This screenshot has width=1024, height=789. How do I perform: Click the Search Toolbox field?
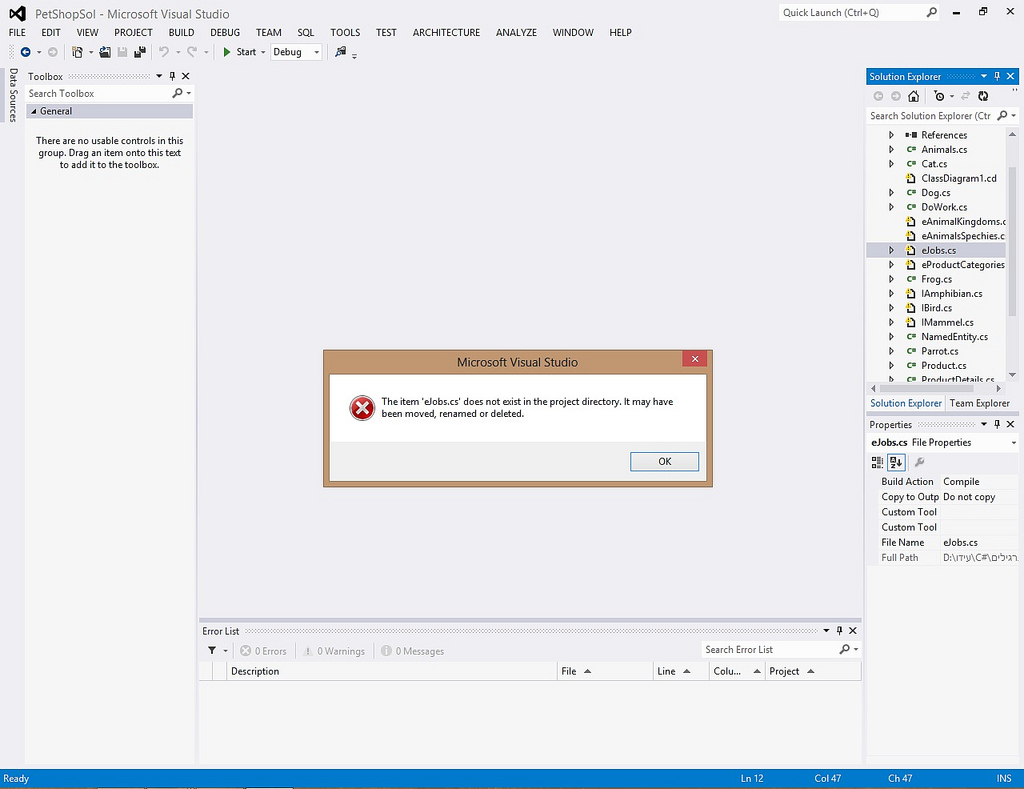pyautogui.click(x=109, y=93)
